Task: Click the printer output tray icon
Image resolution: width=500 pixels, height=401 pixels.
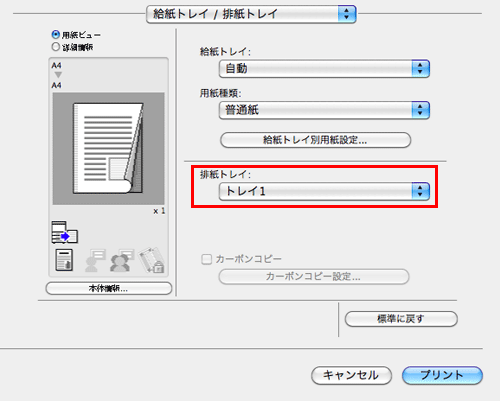Action: click(65, 232)
